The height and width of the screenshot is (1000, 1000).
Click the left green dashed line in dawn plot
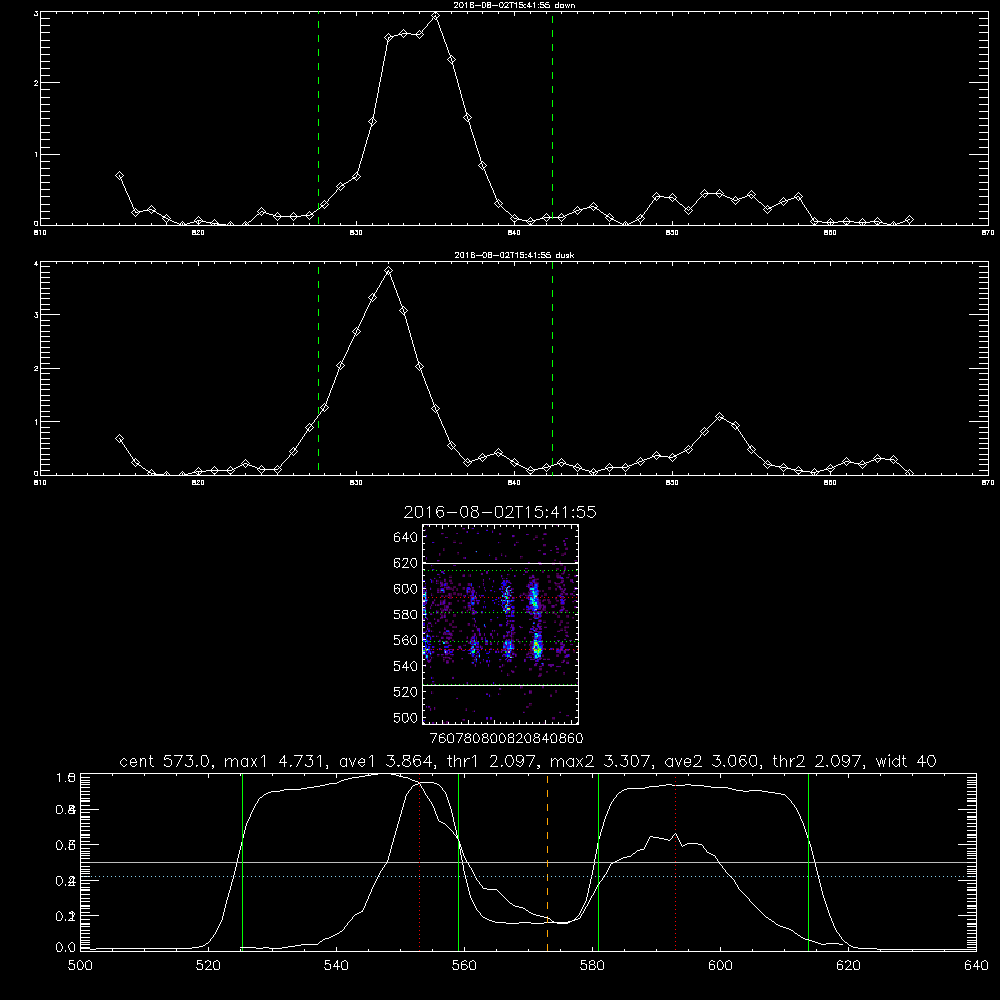[318, 118]
